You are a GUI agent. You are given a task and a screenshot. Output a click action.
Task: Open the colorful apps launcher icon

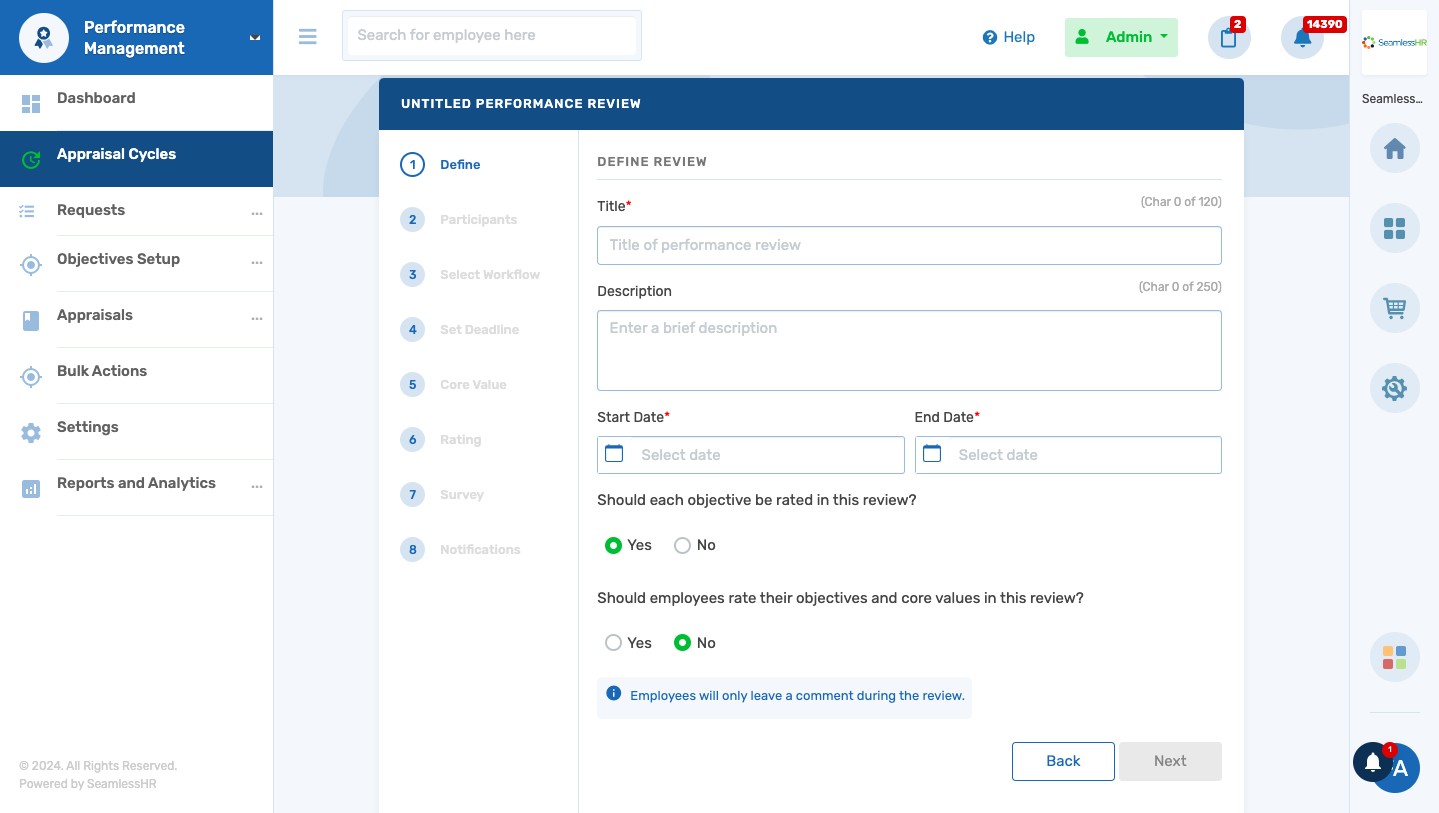point(1395,657)
